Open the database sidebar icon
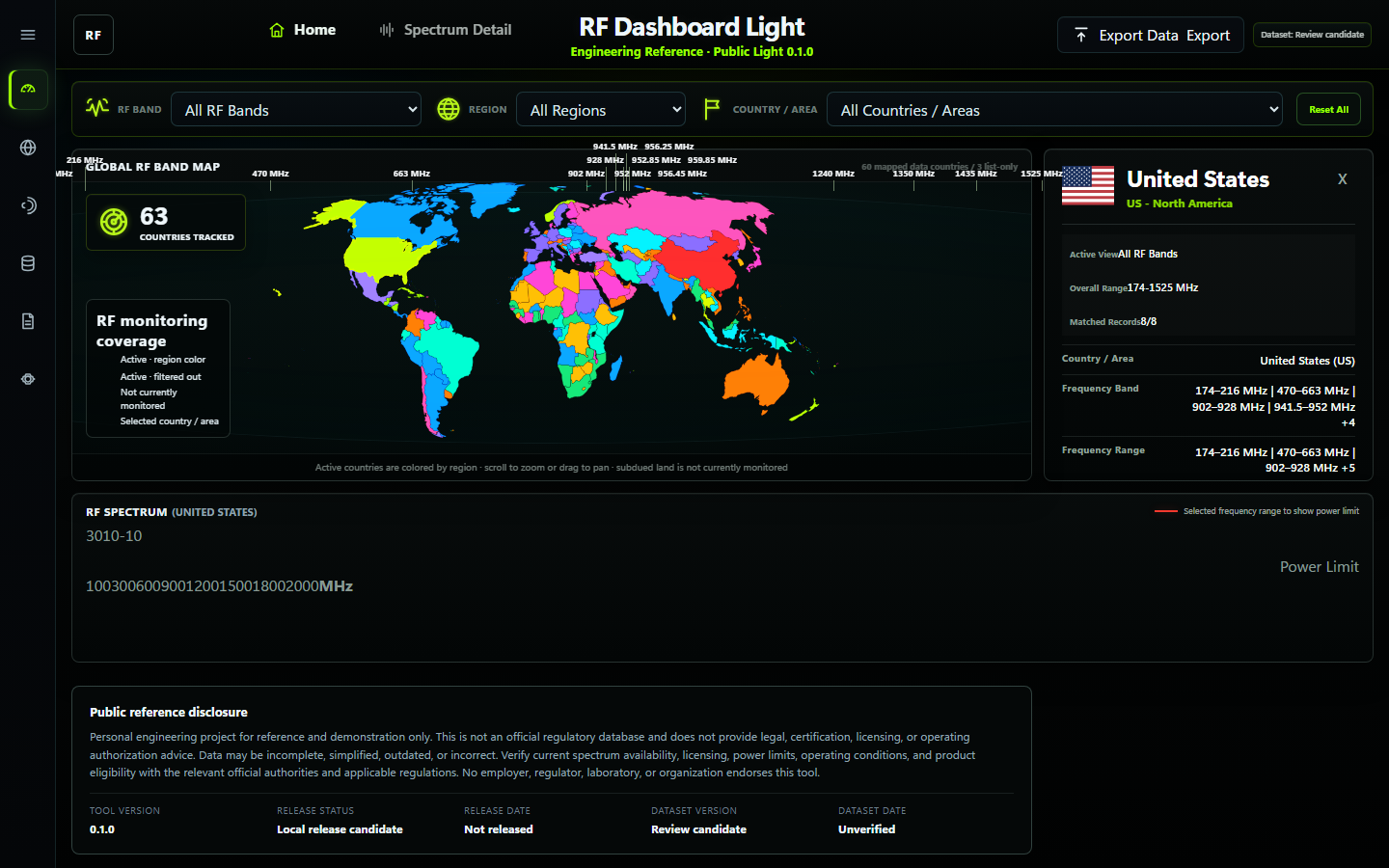 click(x=28, y=263)
